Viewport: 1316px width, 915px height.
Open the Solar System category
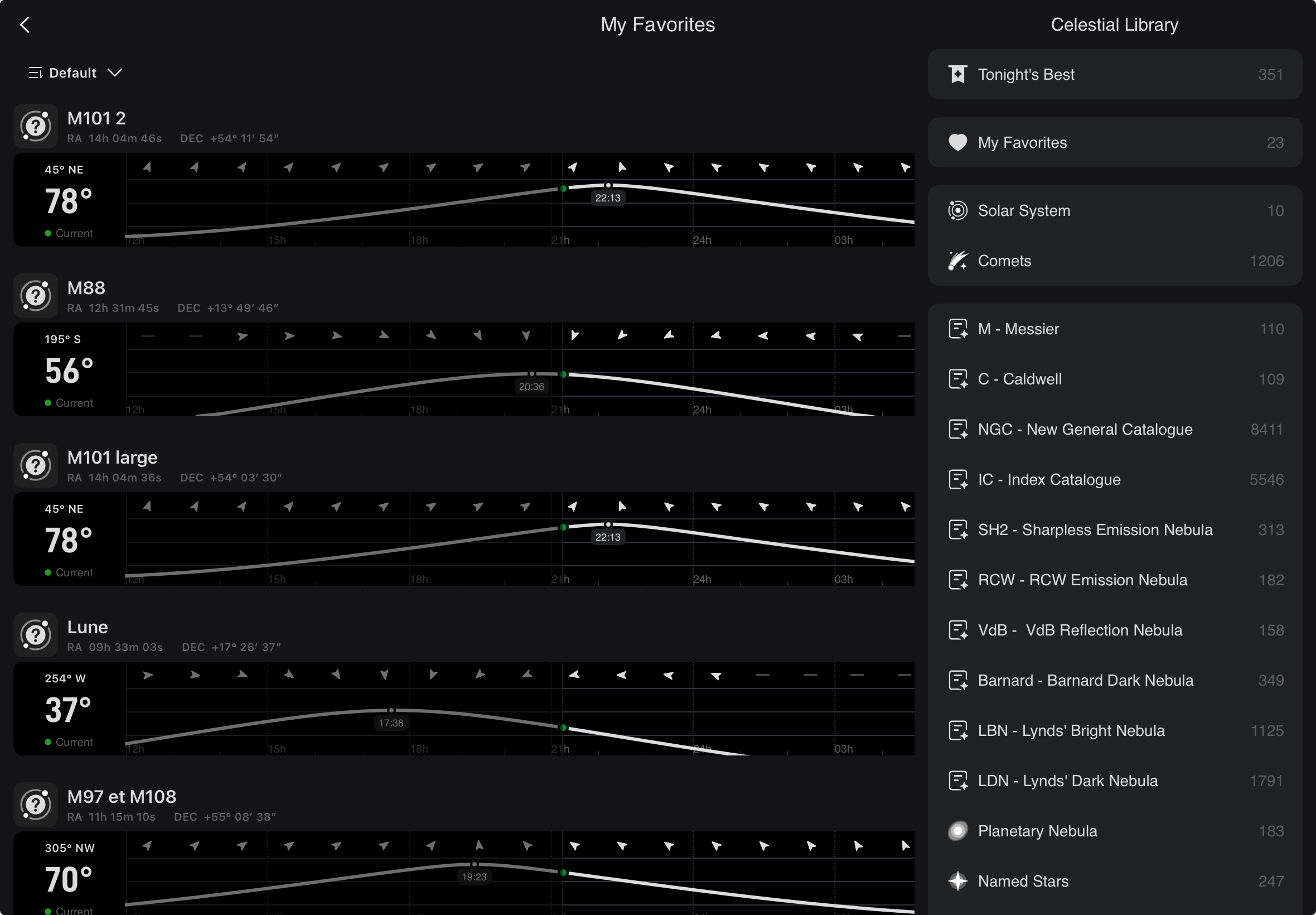click(x=1114, y=210)
